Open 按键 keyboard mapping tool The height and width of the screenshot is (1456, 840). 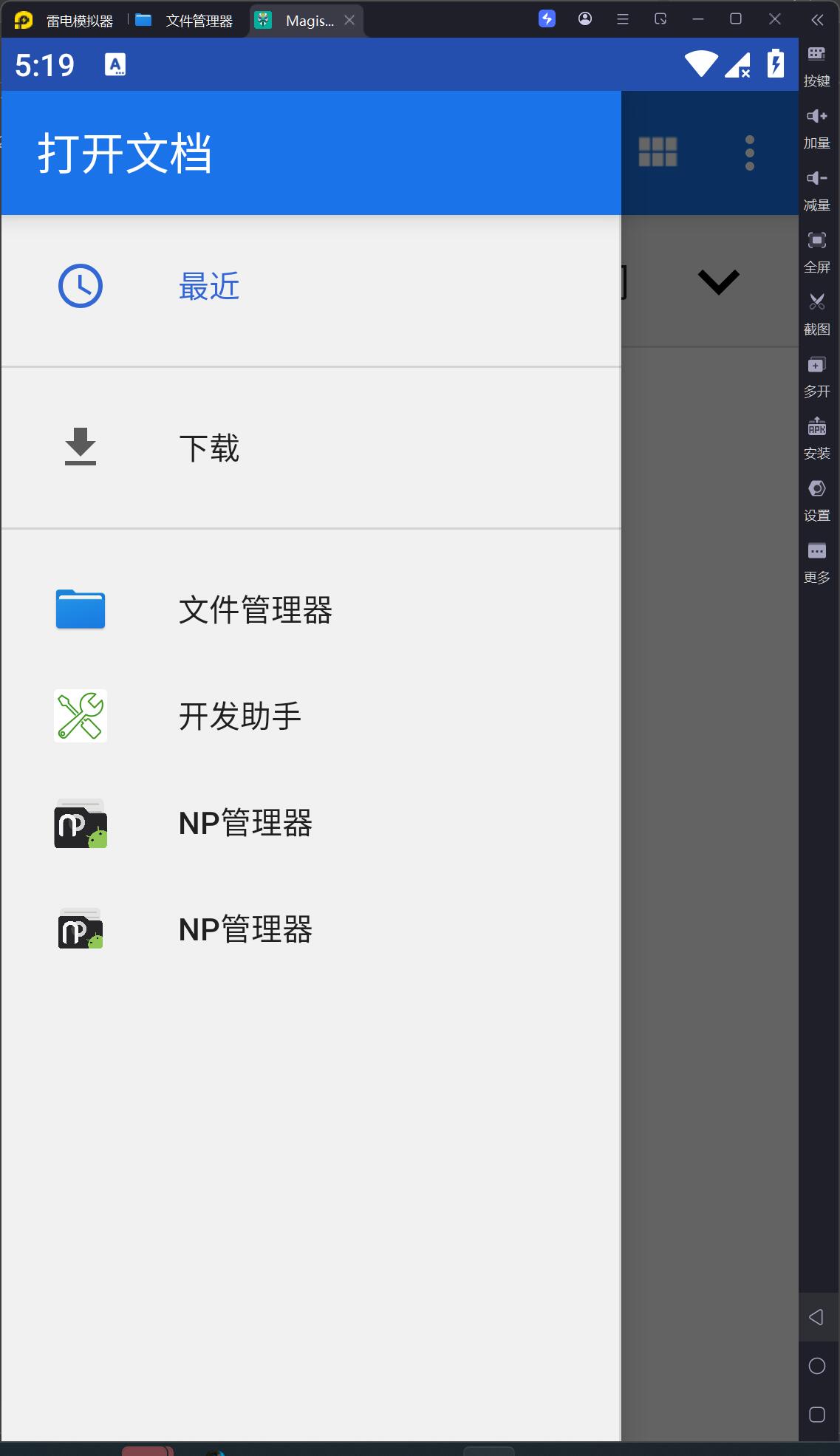pos(817,66)
